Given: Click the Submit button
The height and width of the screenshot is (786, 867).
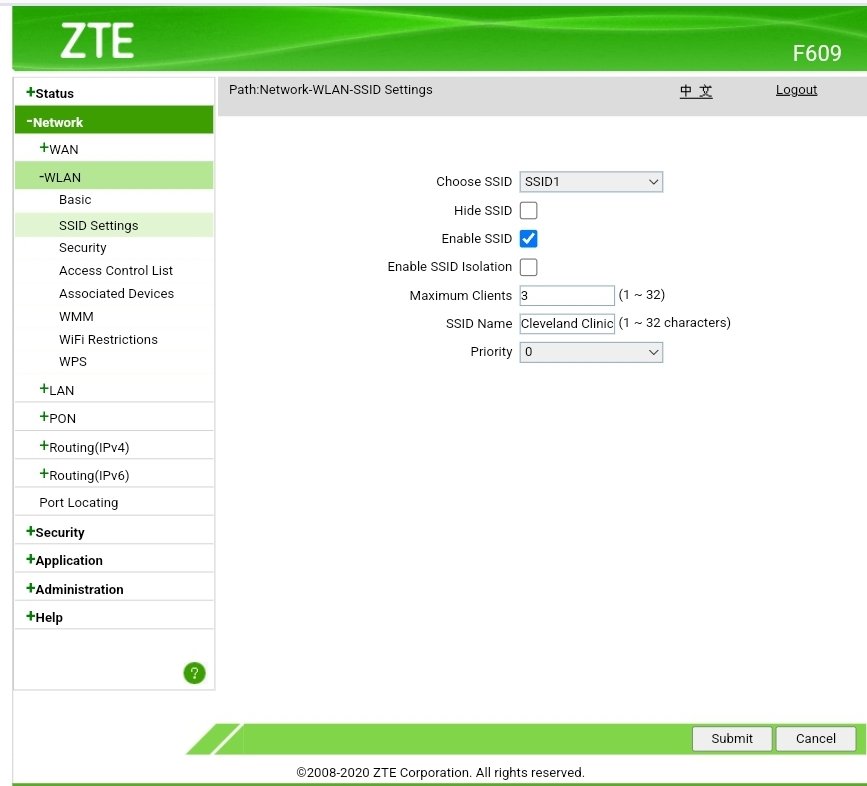Looking at the screenshot, I should click(x=732, y=738).
